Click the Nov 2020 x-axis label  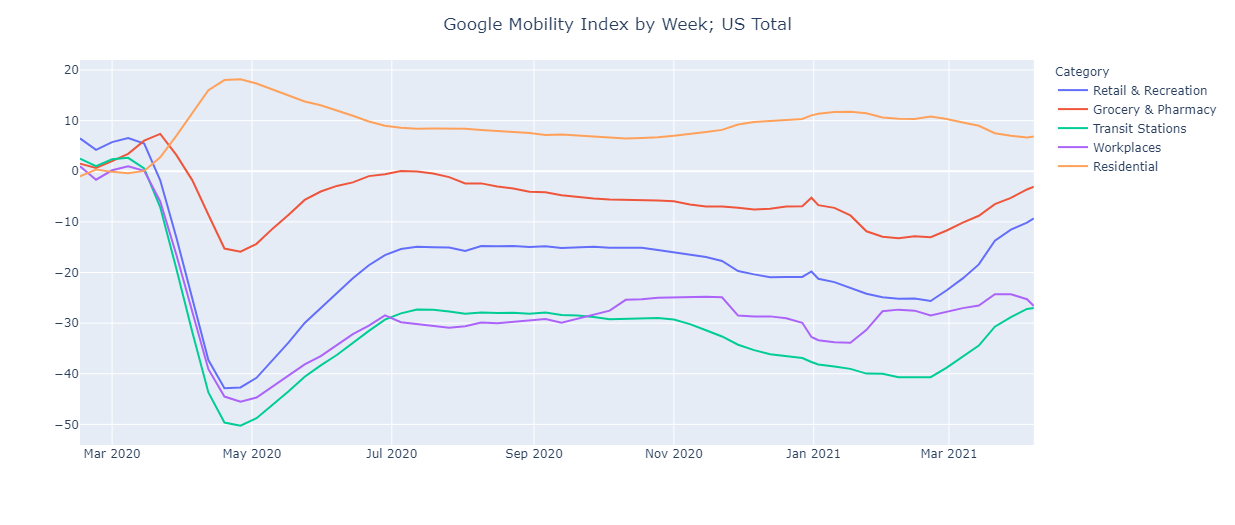[x=673, y=454]
